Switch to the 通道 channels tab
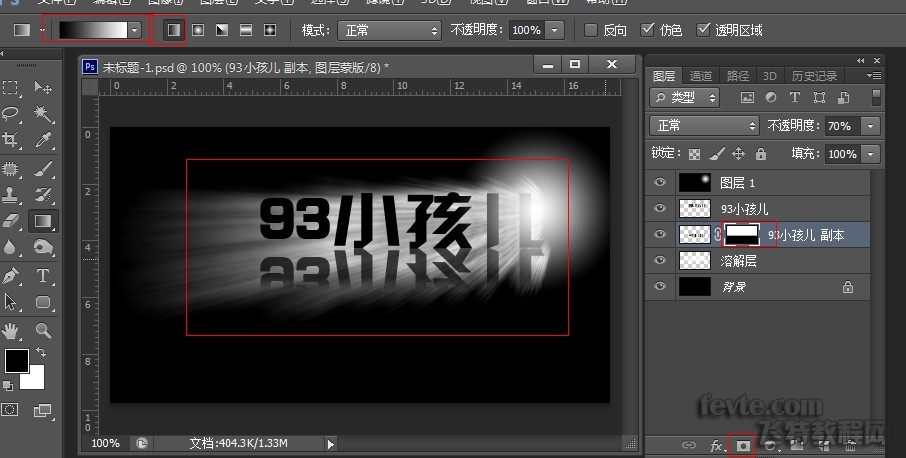Screen dimensions: 906x458 [701, 76]
